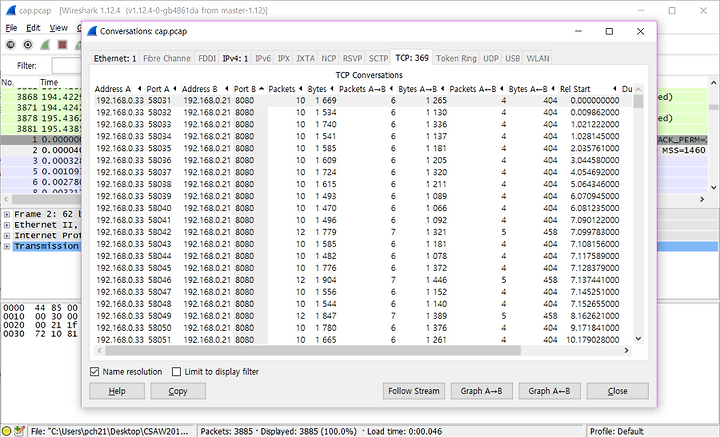720x437 pixels.
Task: Expand Transmission Control Protocol node
Action: [7, 246]
